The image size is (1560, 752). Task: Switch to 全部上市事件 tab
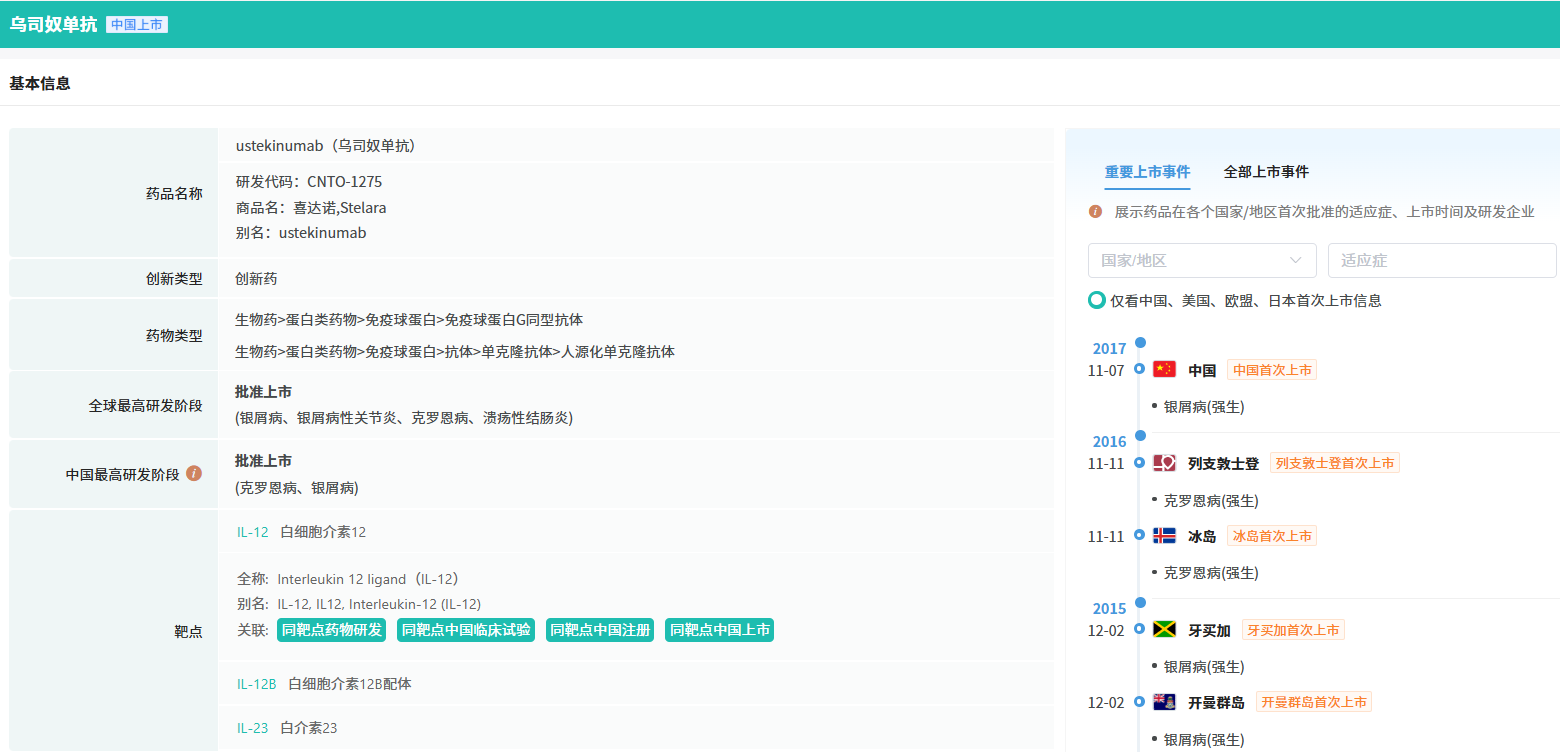[x=1266, y=172]
